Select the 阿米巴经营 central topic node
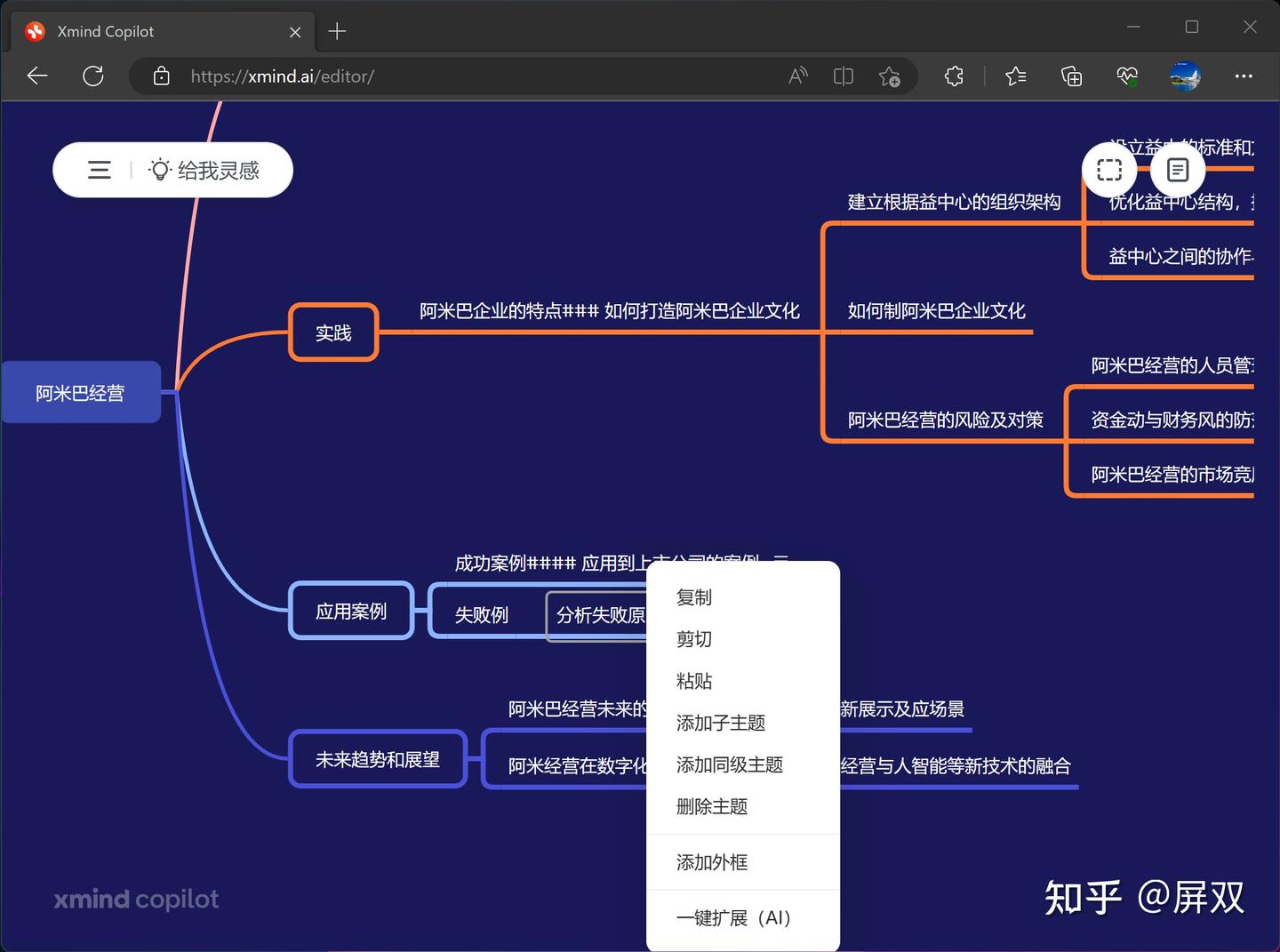1280x952 pixels. pos(80,392)
